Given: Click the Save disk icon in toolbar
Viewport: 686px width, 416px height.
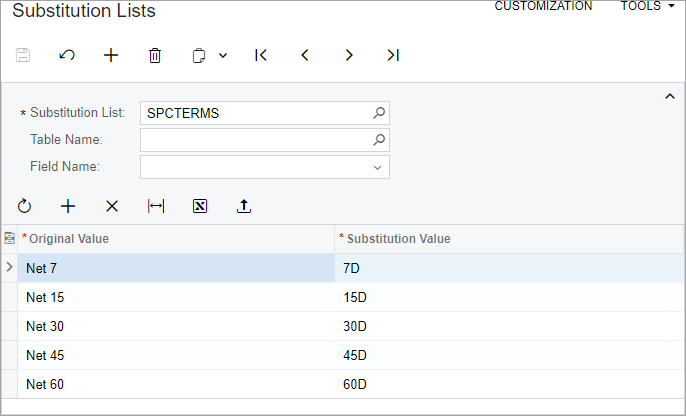Looking at the screenshot, I should point(23,55).
